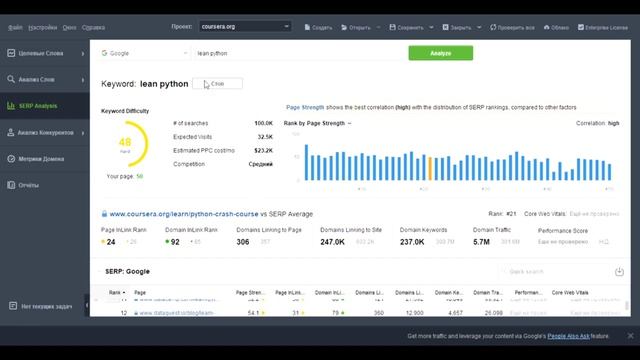Image resolution: width=640 pixels, height=360 pixels.
Task: Expand the arrow next to Открыть
Action: pos(378,27)
